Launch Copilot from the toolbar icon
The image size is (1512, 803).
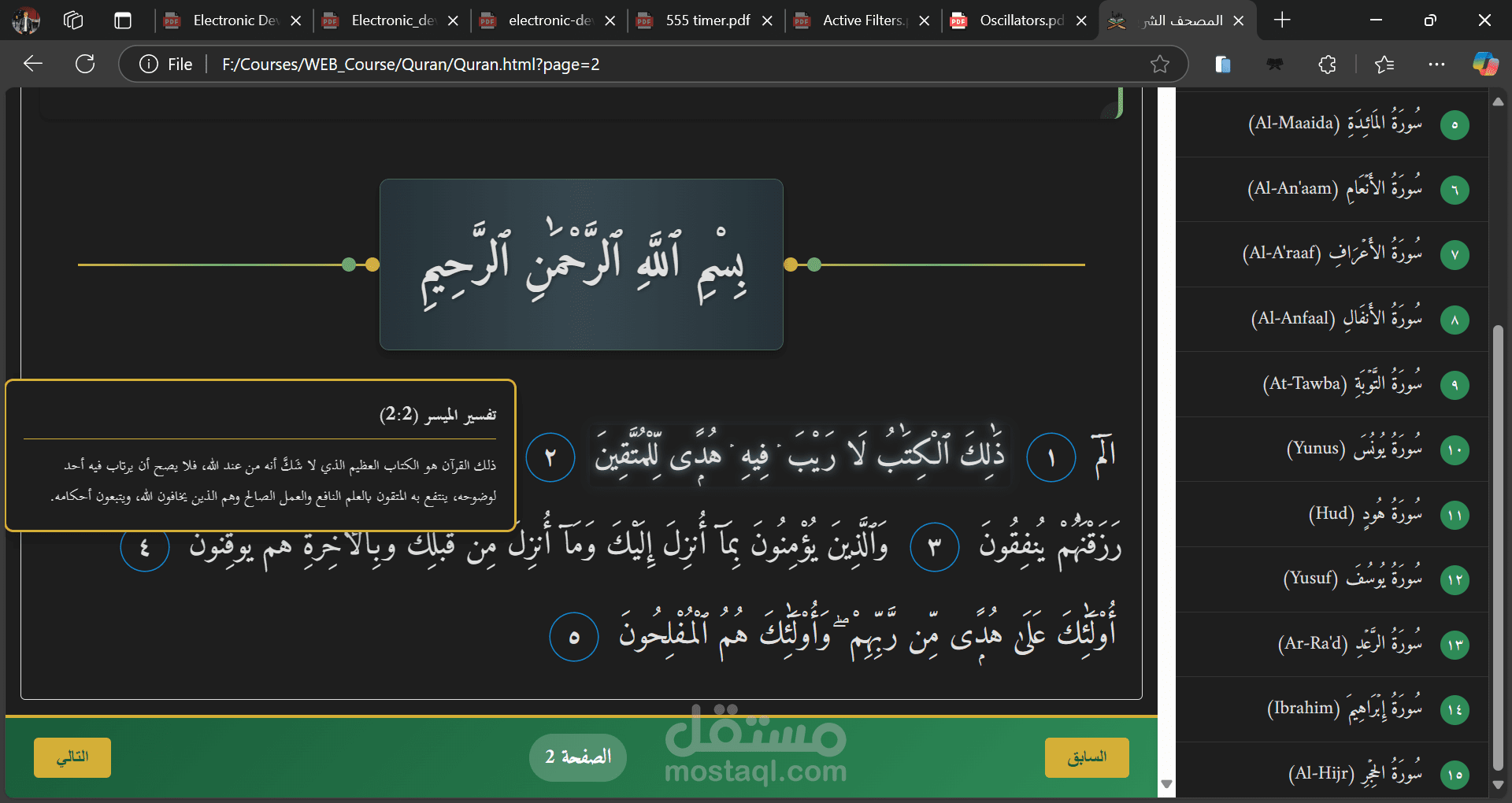(1485, 64)
